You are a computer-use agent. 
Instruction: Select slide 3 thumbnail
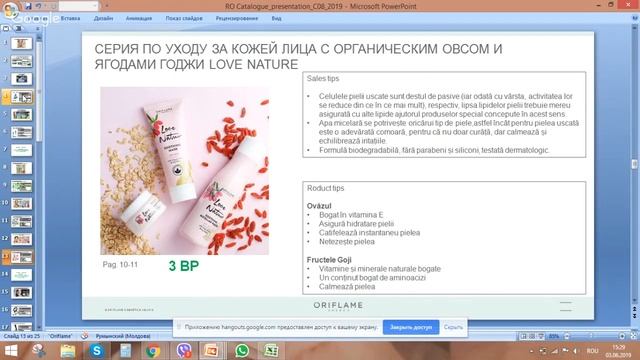point(21,78)
